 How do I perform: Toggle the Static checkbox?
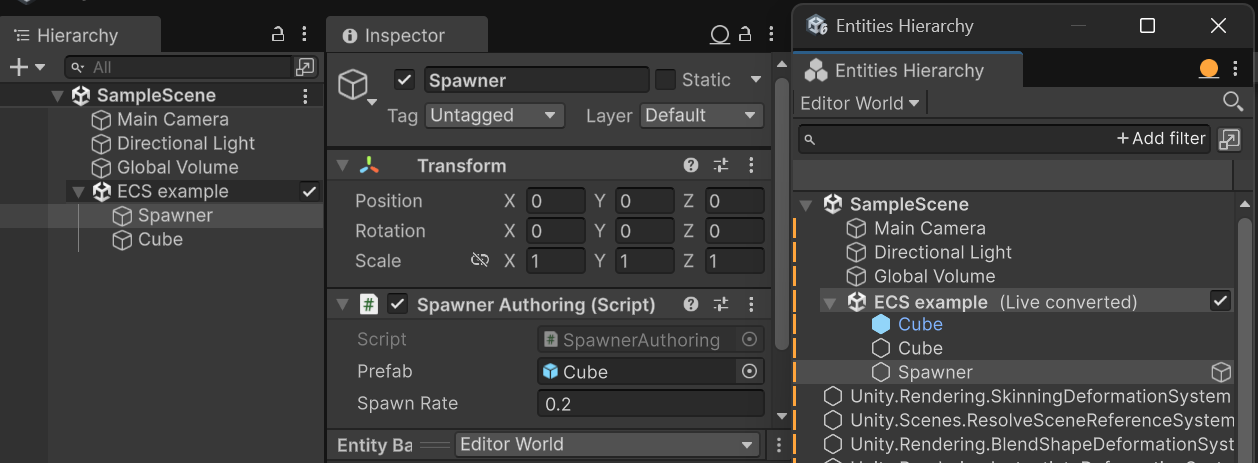[x=665, y=80]
